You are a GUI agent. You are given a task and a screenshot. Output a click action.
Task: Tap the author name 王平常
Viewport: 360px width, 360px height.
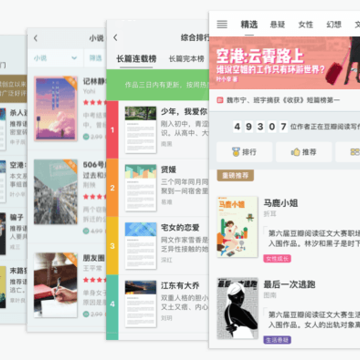click(92, 269)
